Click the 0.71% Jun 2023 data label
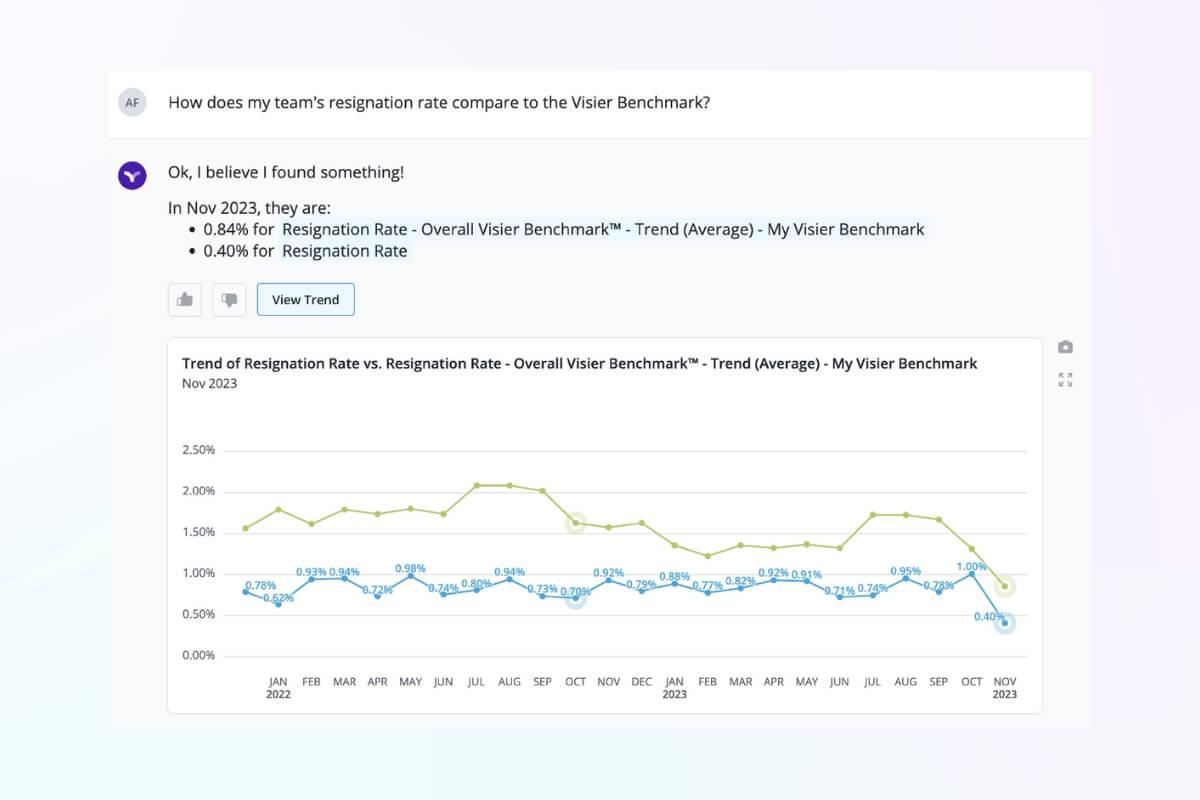The image size is (1200, 800). point(840,591)
